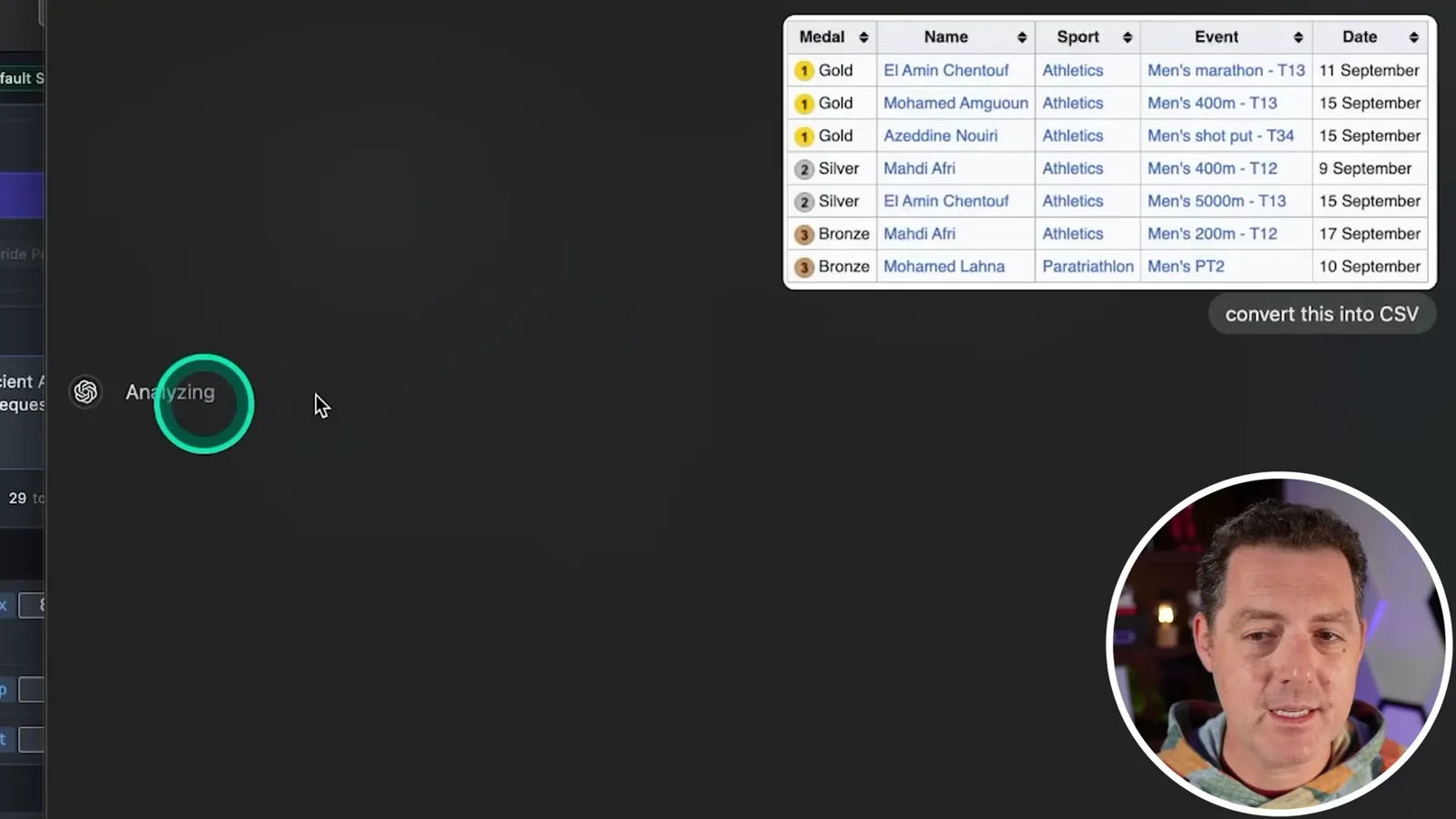Open Men's 5000m - T13 event link
This screenshot has height=819, width=1456.
tap(1217, 201)
